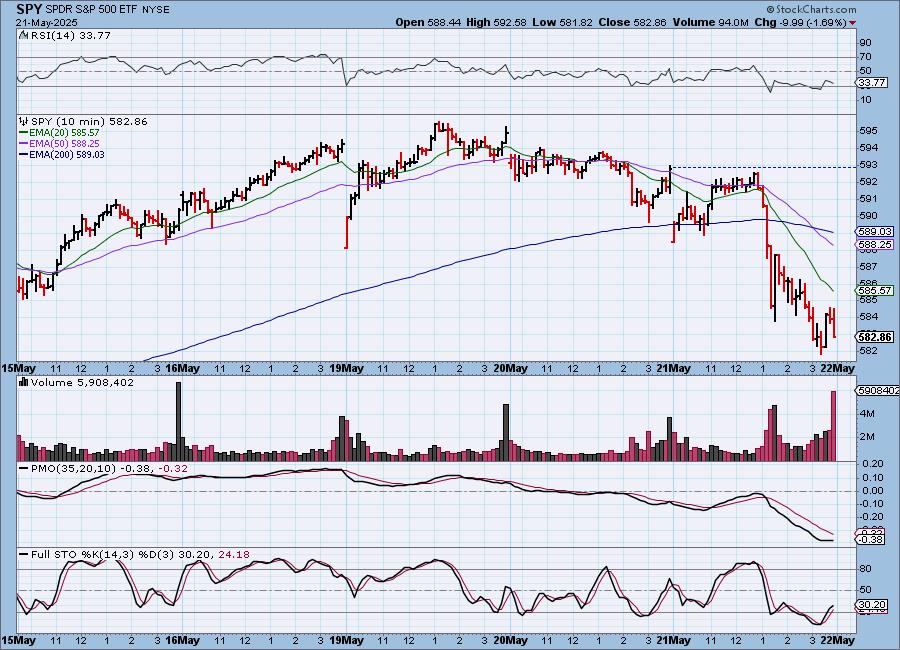Click the '80' label on stochastic axis
The width and height of the screenshot is (900, 650).
[x=865, y=568]
